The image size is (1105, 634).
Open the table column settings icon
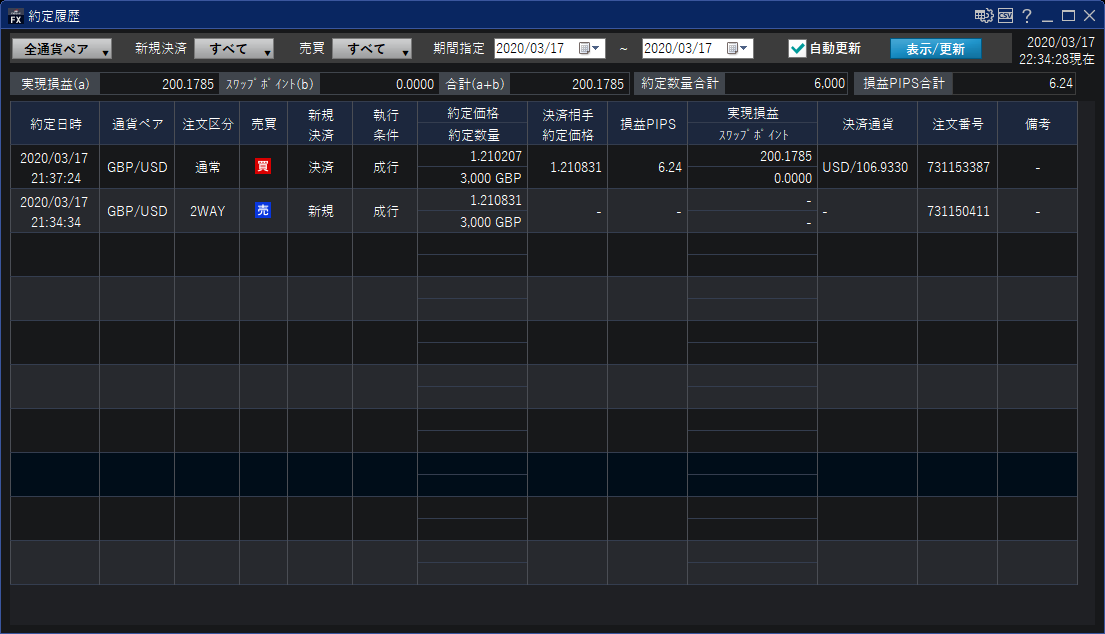(983, 16)
